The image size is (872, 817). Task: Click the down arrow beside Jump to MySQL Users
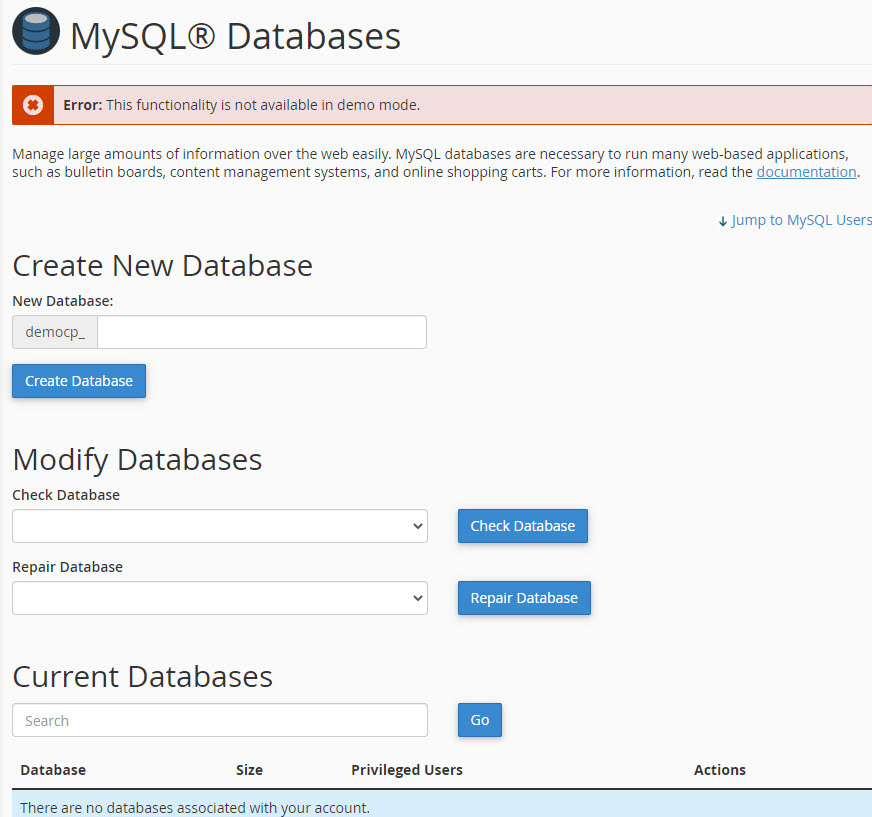coord(723,221)
